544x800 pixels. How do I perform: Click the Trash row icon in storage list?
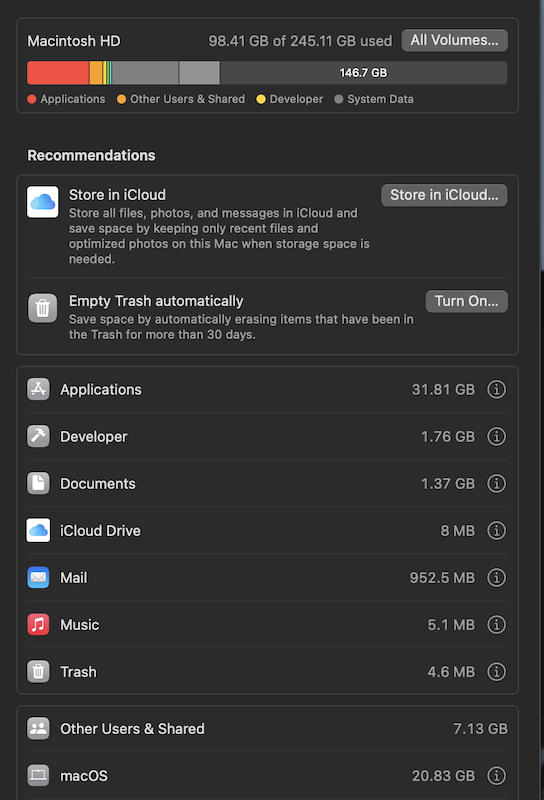coord(38,671)
